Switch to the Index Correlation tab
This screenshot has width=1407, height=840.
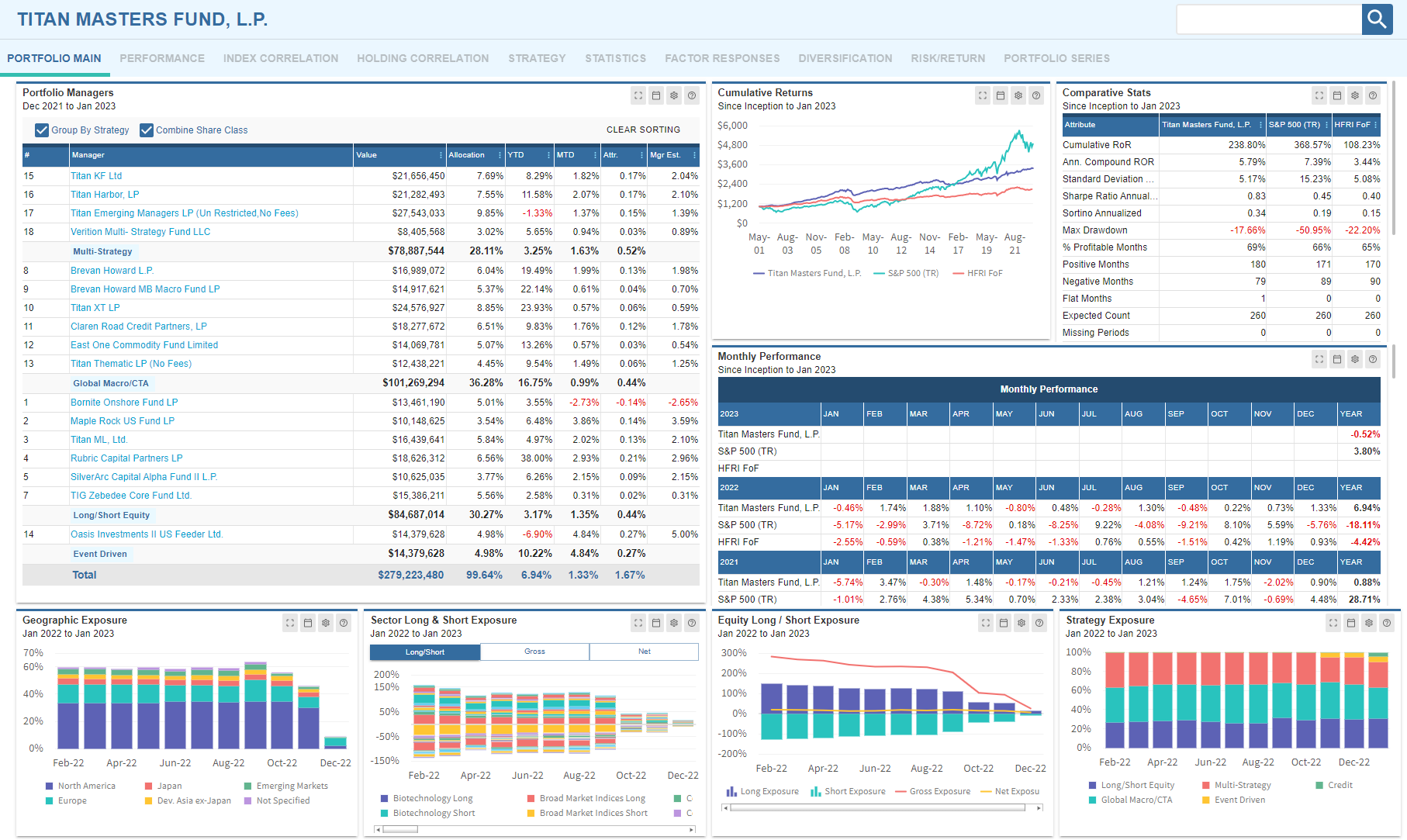click(281, 58)
